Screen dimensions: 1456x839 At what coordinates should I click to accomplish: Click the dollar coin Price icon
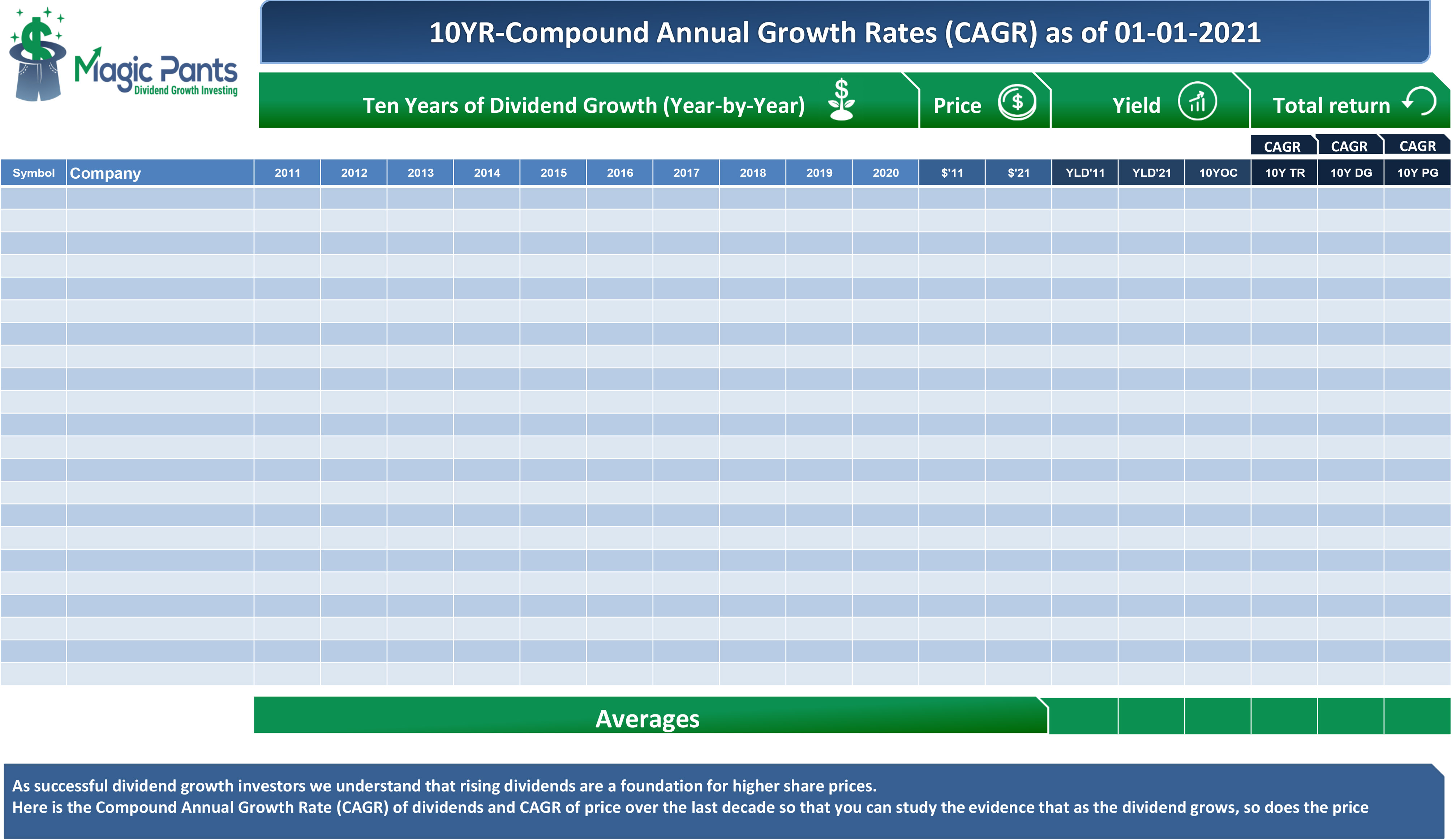[1017, 103]
